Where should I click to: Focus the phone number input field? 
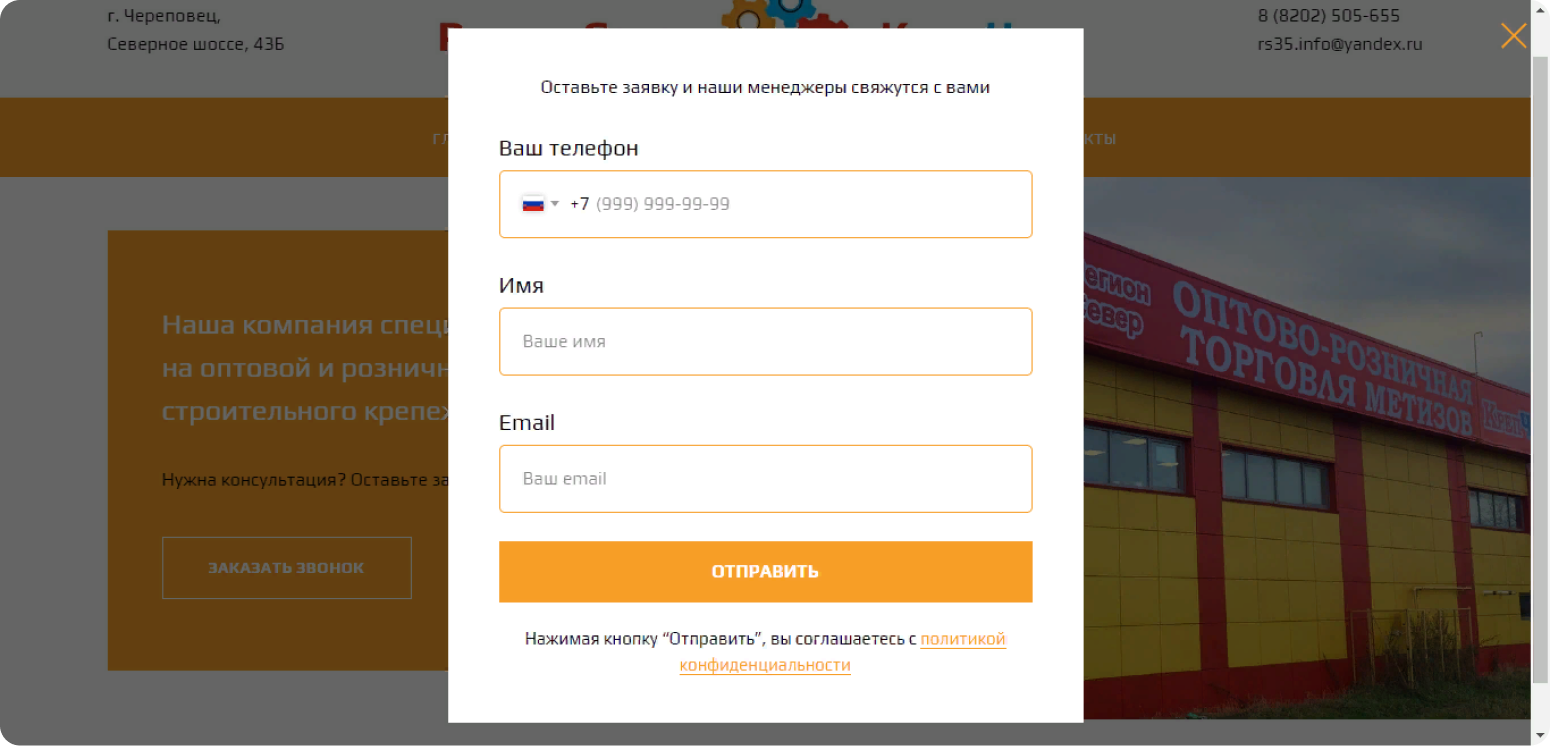(x=800, y=204)
